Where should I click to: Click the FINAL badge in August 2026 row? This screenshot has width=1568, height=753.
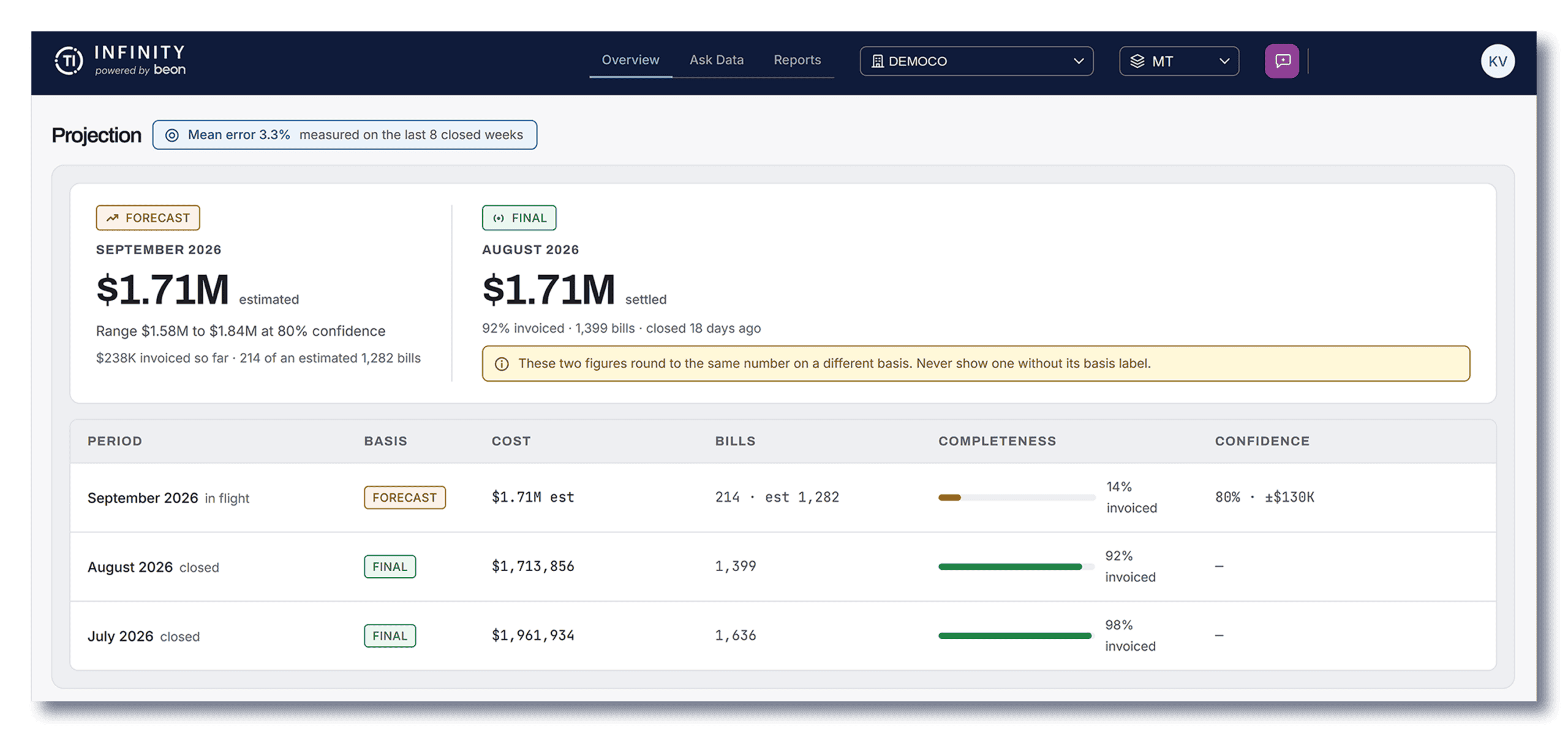tap(390, 567)
